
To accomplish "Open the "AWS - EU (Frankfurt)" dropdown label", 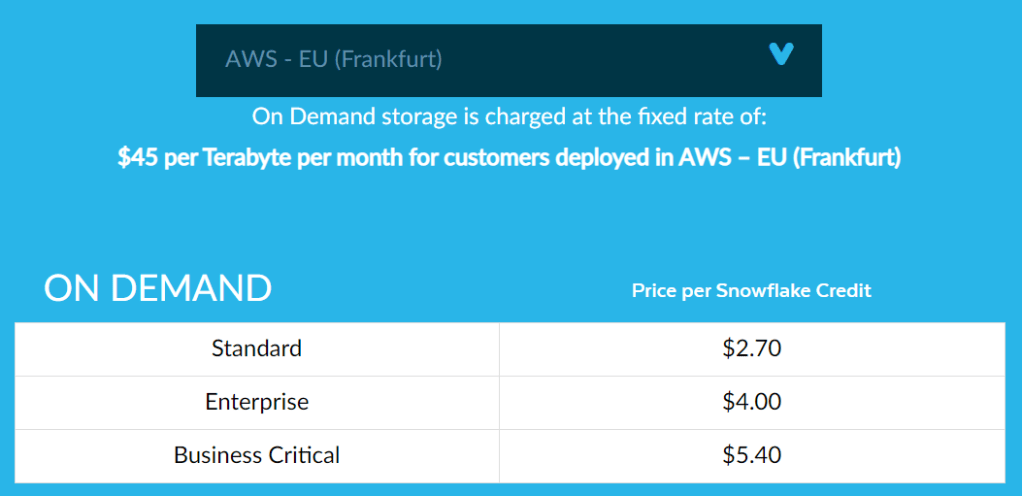I will click(334, 59).
